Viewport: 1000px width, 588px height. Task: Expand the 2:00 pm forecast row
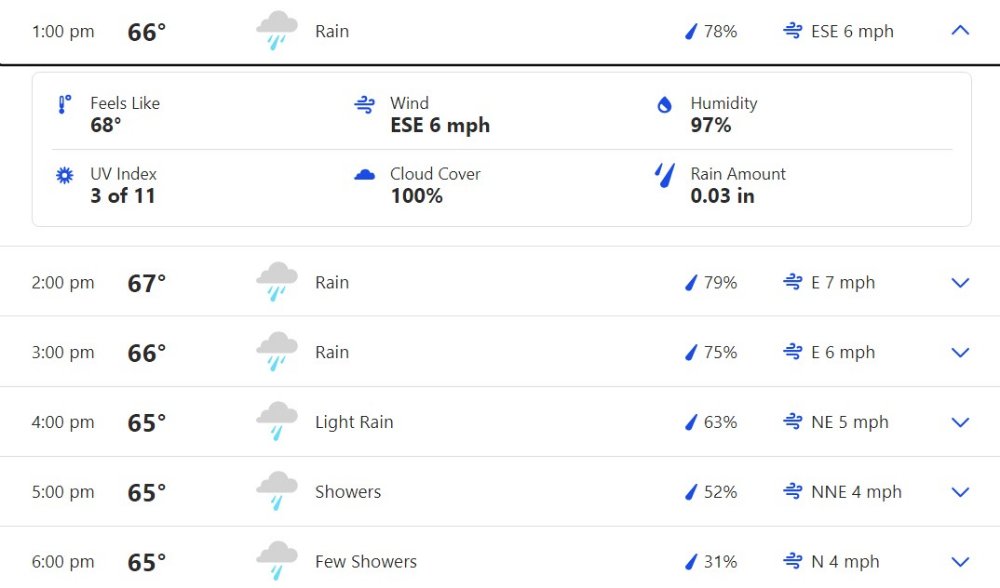click(960, 283)
